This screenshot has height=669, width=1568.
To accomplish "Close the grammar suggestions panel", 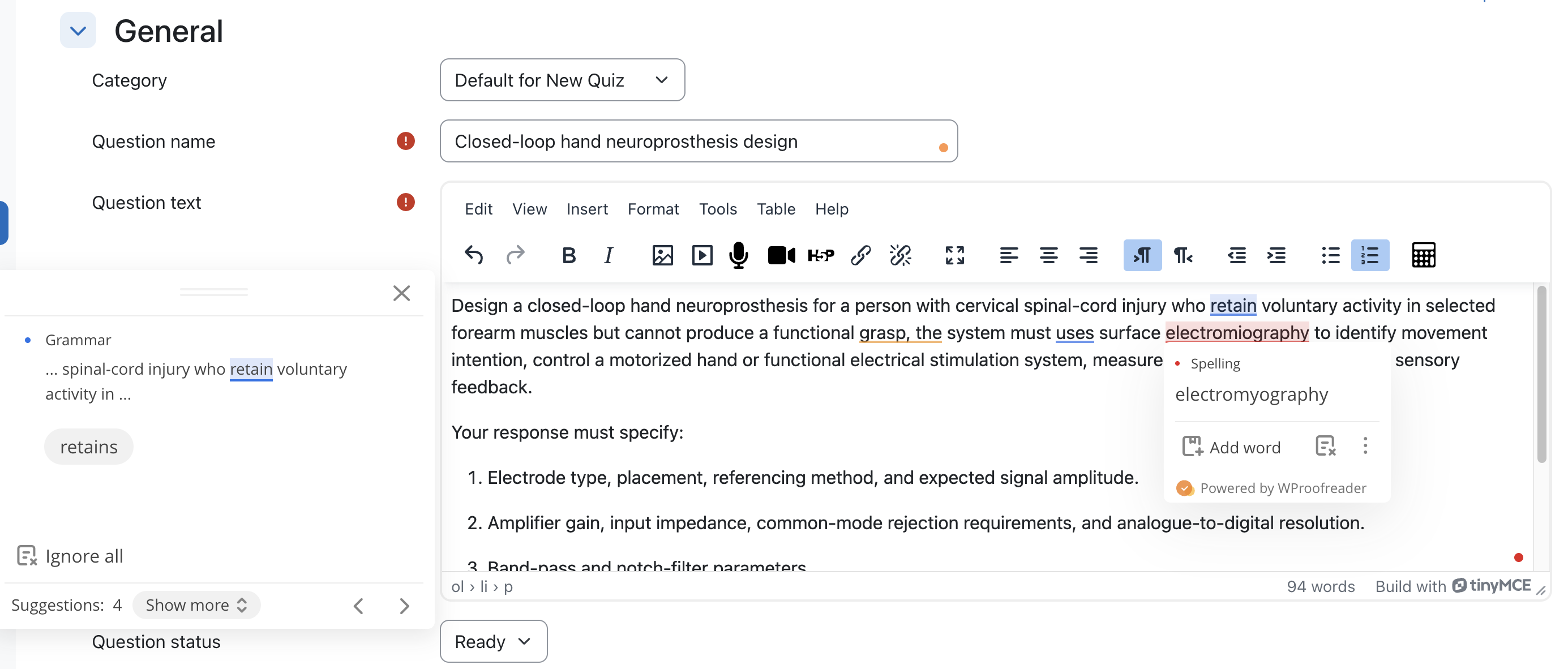I will tap(401, 293).
